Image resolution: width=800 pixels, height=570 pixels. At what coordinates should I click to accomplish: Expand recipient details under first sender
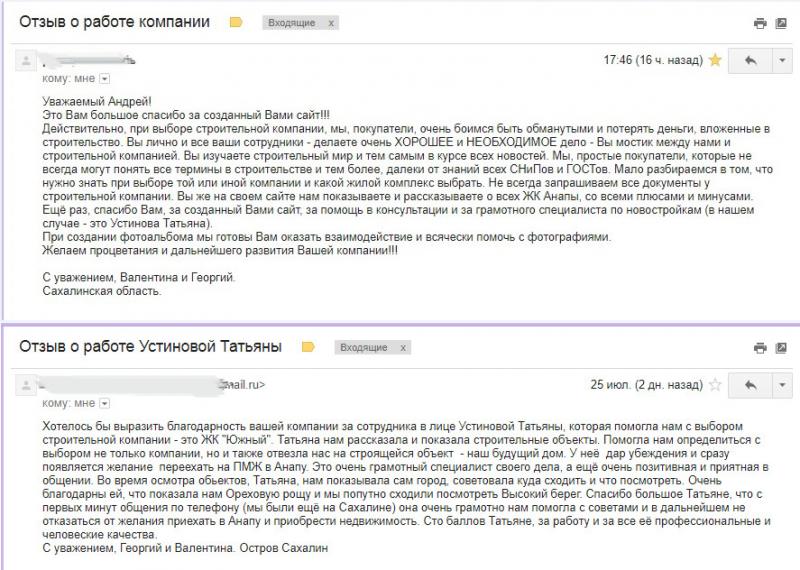click(104, 78)
